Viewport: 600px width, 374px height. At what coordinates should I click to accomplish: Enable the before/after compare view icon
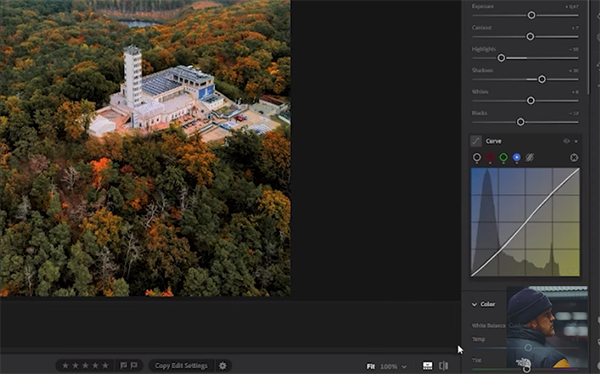(443, 366)
